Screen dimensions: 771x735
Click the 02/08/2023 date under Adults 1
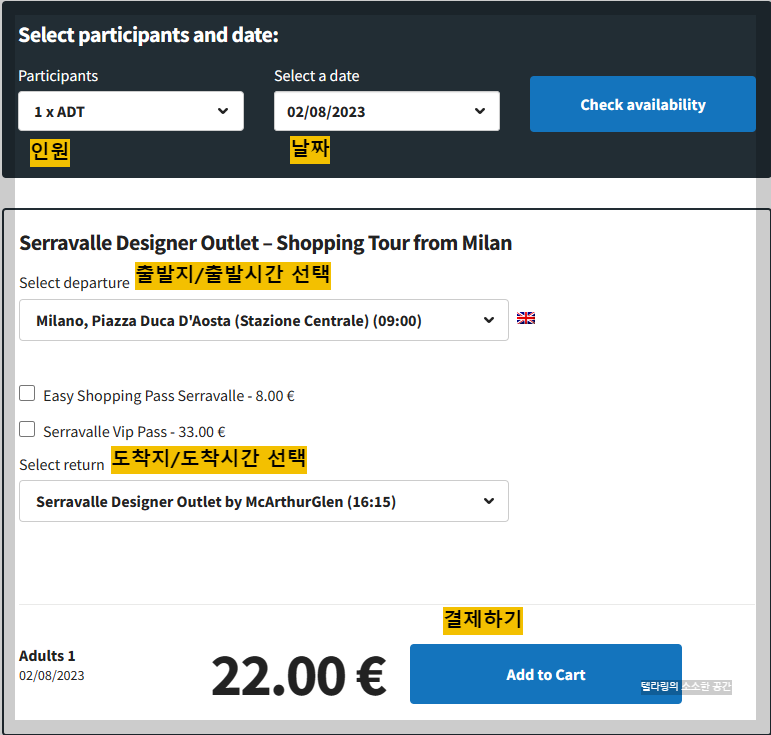coord(52,676)
